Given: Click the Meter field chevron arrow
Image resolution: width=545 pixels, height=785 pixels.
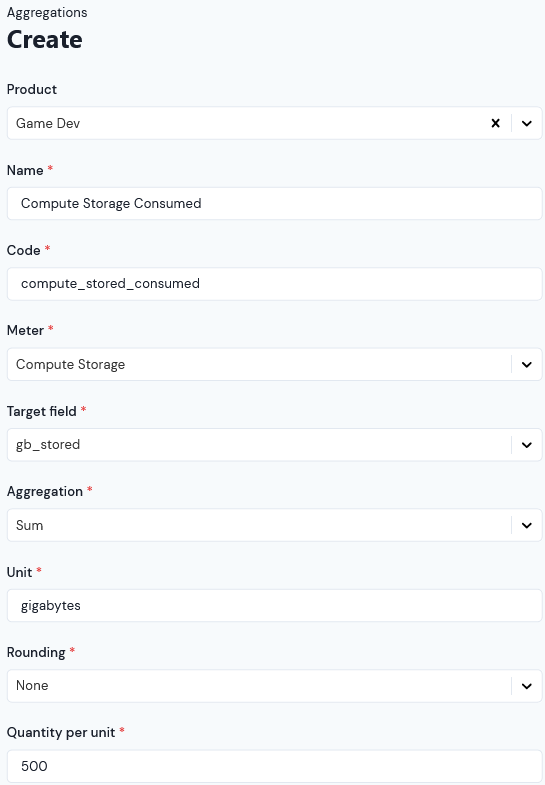Looking at the screenshot, I should [526, 364].
